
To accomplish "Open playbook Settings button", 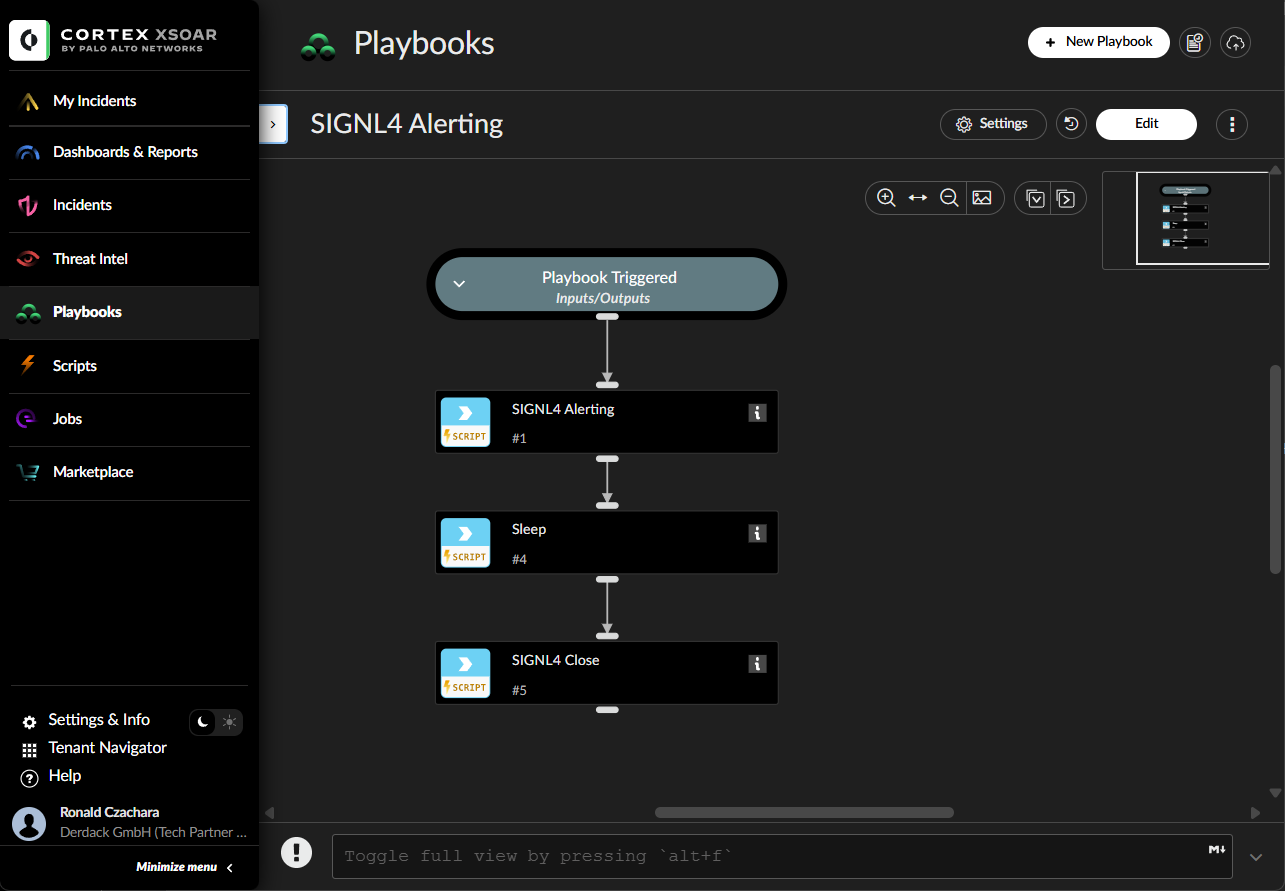I will tap(993, 124).
